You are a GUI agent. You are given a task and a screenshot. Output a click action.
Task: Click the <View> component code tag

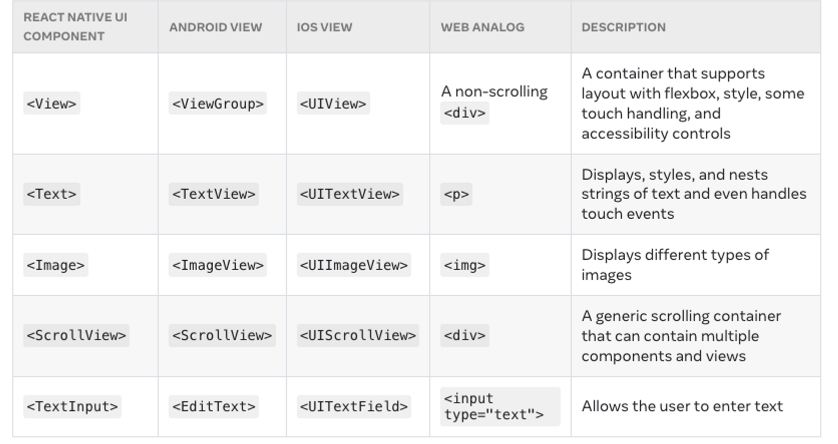[x=52, y=103]
